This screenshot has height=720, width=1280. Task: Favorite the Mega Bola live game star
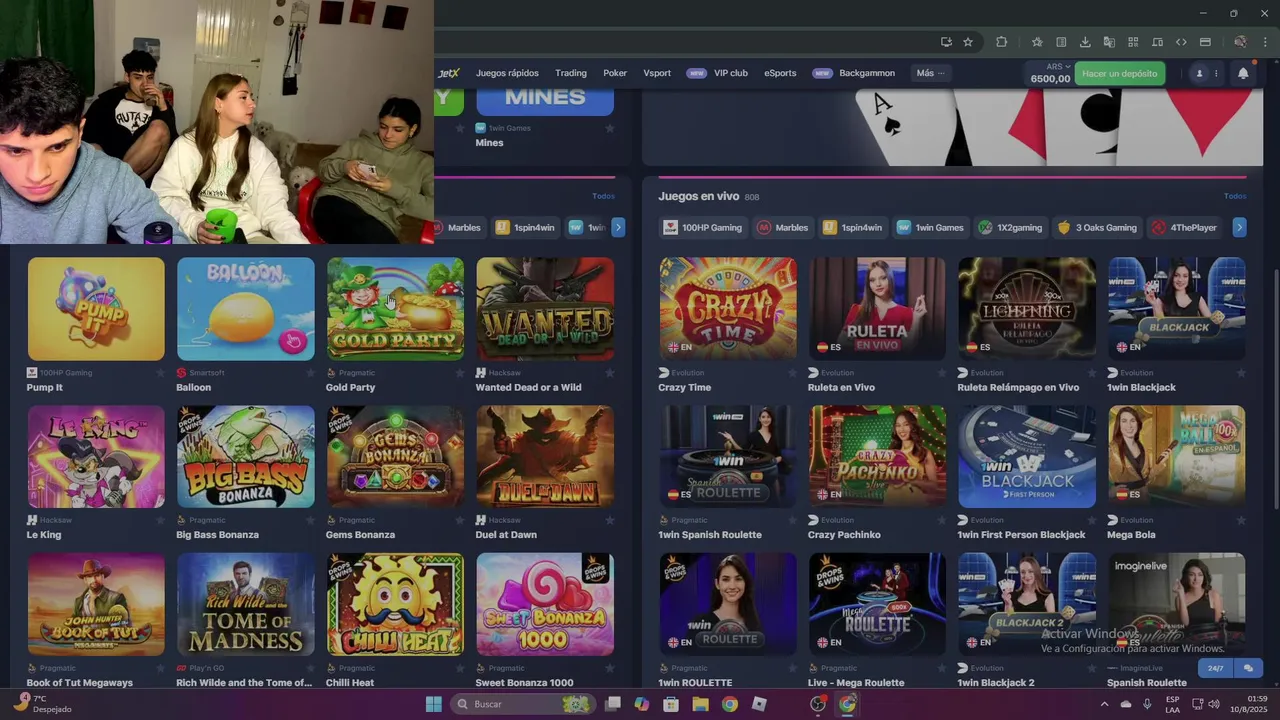pos(1241,520)
